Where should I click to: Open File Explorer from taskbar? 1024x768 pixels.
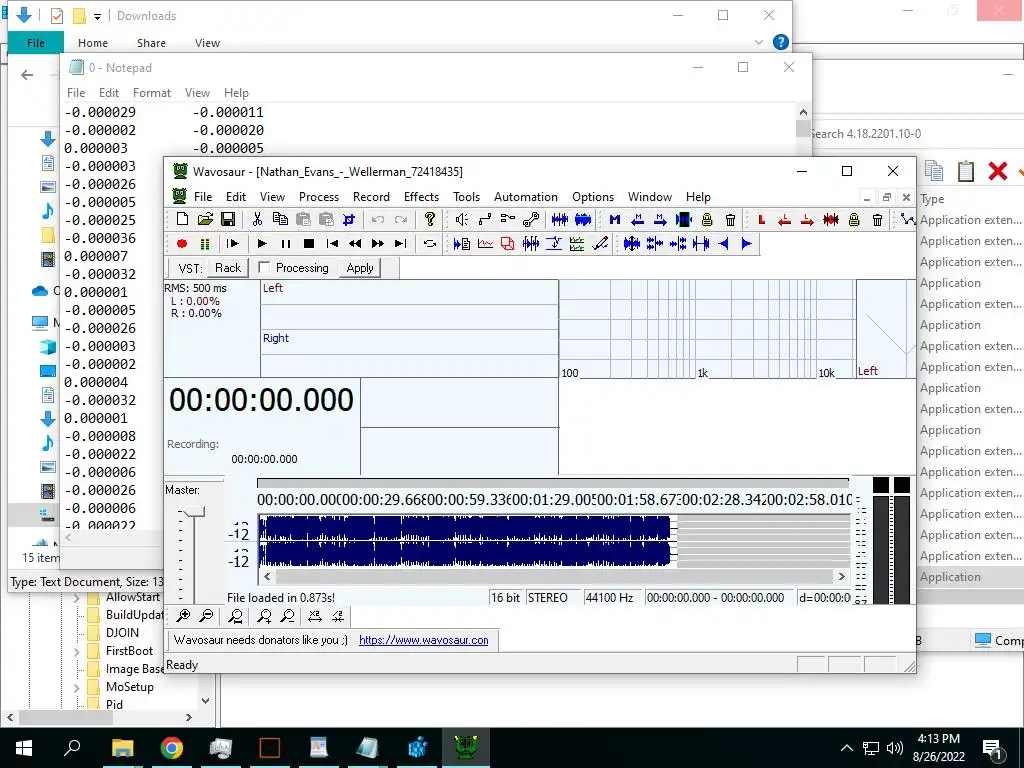122,748
